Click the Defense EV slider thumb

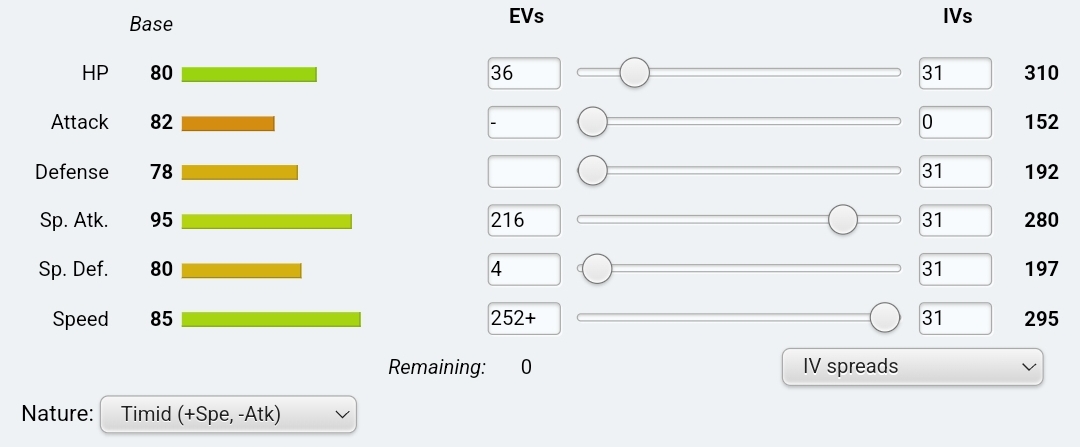click(593, 170)
